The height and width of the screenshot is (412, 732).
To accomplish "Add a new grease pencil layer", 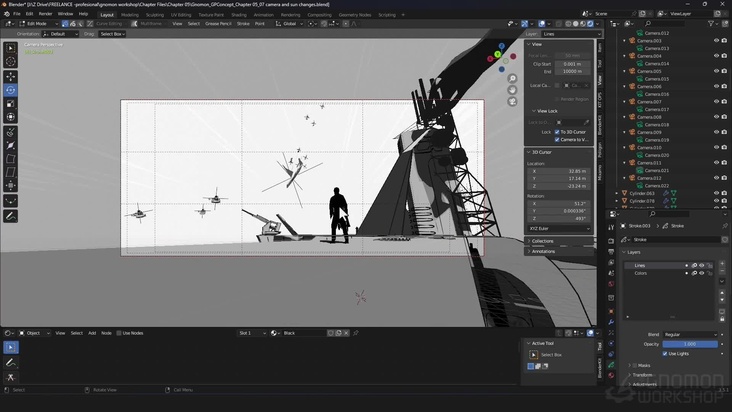I will [724, 266].
